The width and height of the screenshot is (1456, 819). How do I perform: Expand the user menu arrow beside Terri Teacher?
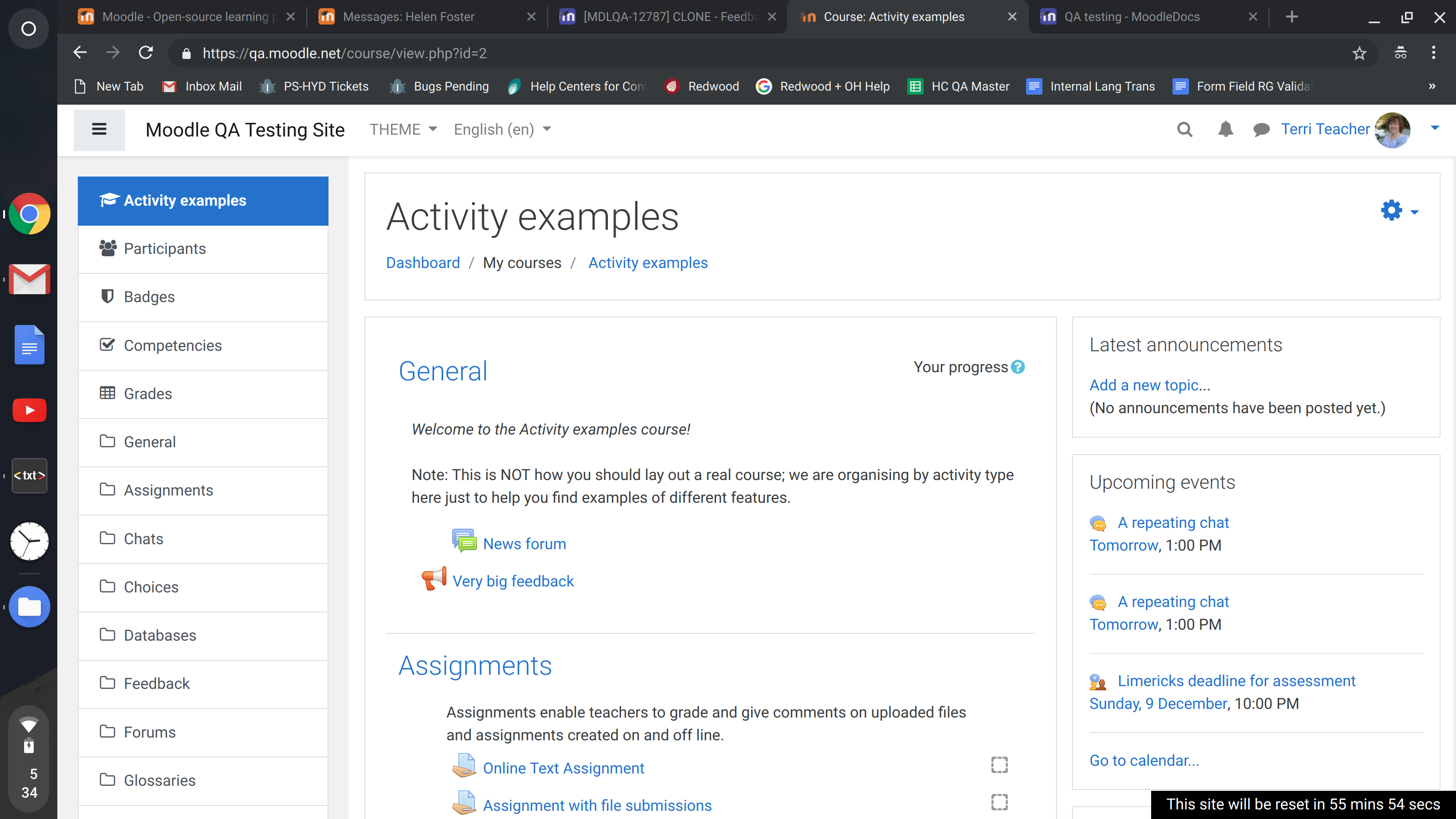coord(1434,128)
